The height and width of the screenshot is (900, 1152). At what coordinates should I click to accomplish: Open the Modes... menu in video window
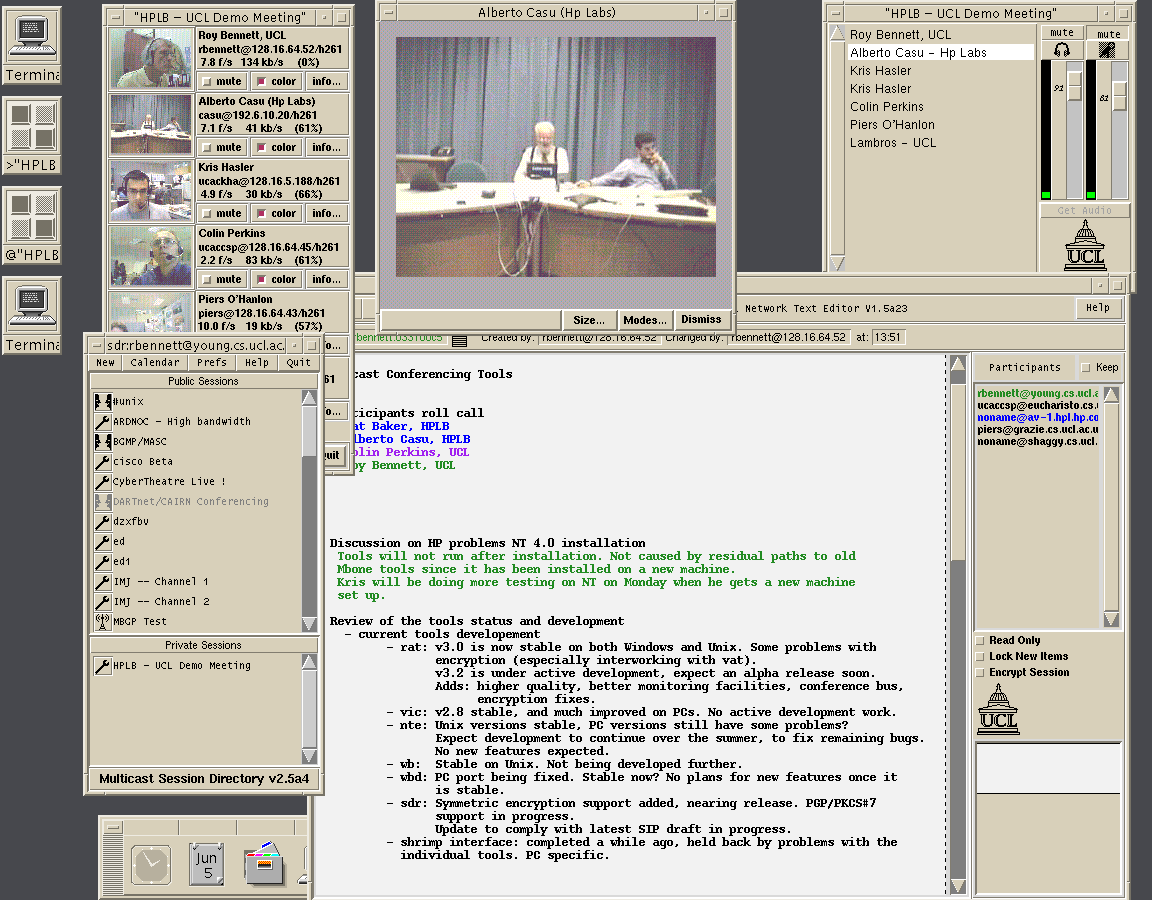click(644, 320)
